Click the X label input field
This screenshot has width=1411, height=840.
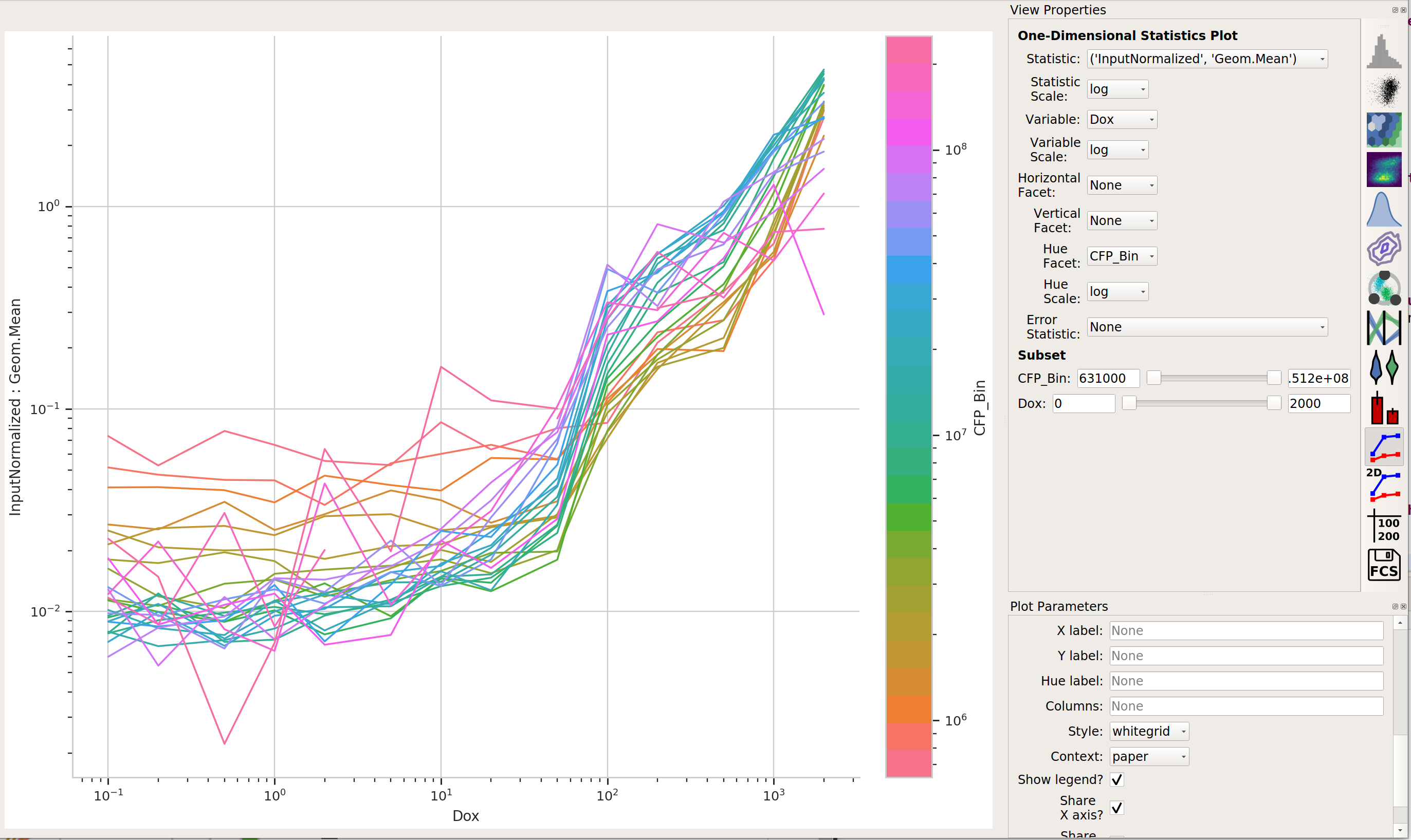pyautogui.click(x=1246, y=630)
